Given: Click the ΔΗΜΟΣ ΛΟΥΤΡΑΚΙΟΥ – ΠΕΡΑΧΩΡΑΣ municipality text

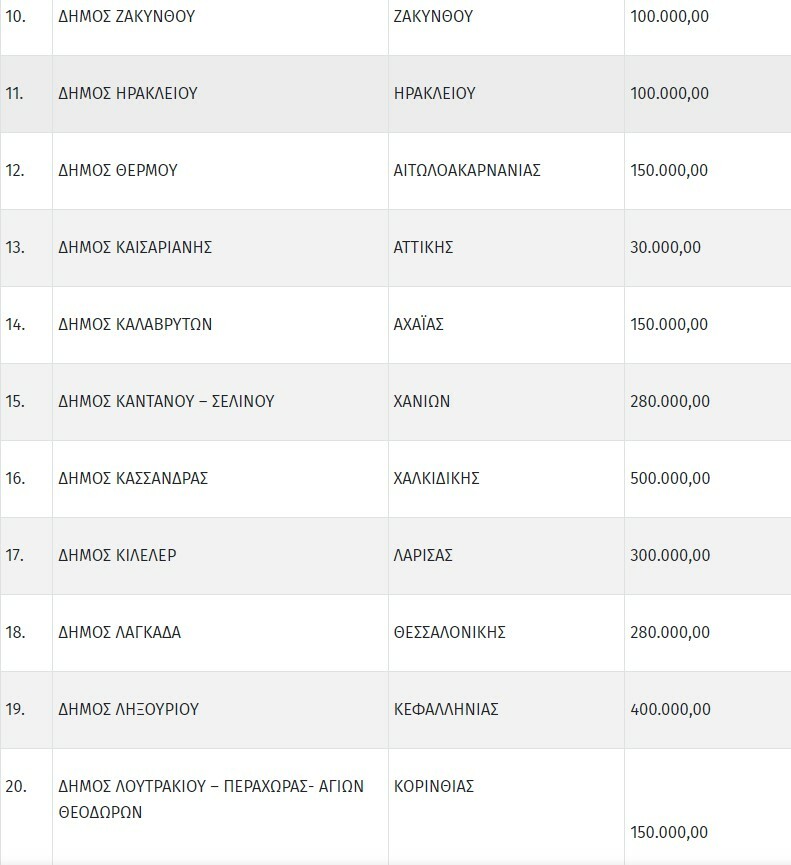Looking at the screenshot, I should [211, 786].
